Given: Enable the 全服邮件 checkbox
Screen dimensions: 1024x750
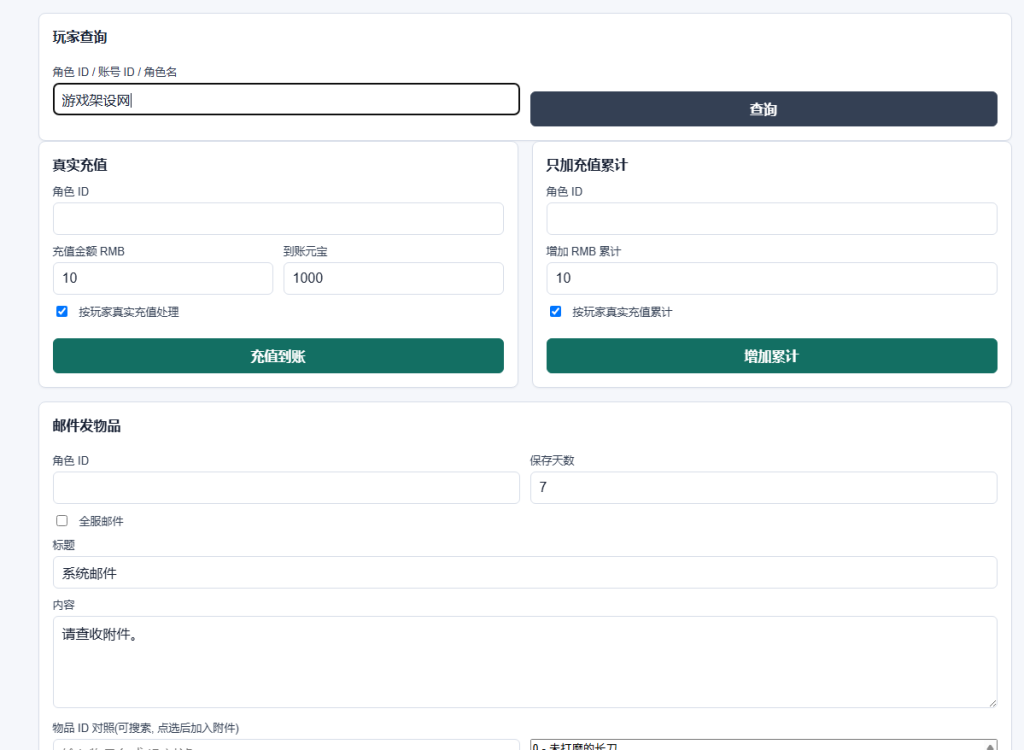Looking at the screenshot, I should 62,521.
